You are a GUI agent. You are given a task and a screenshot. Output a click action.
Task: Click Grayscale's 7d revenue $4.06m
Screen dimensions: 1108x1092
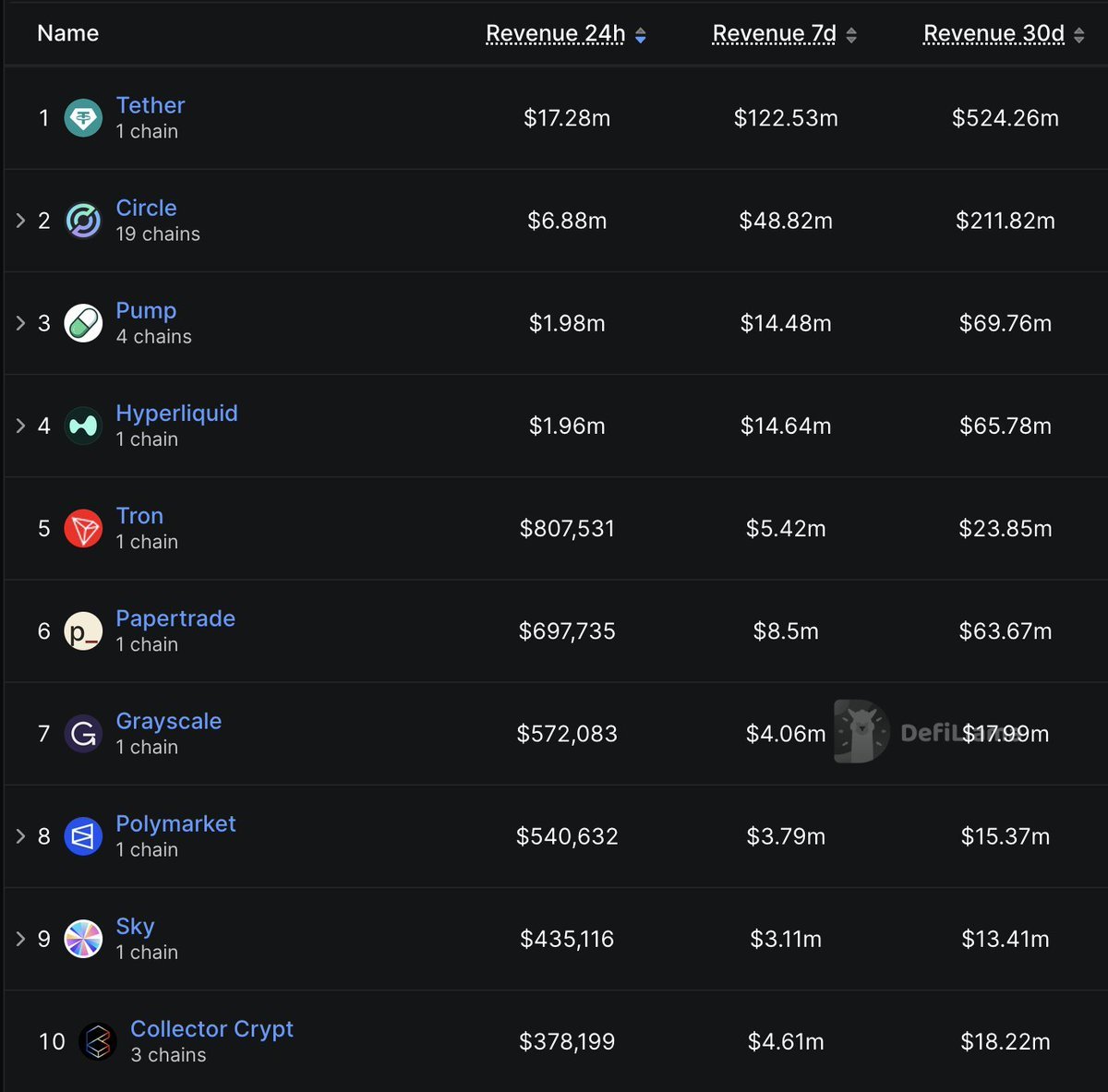tap(786, 734)
